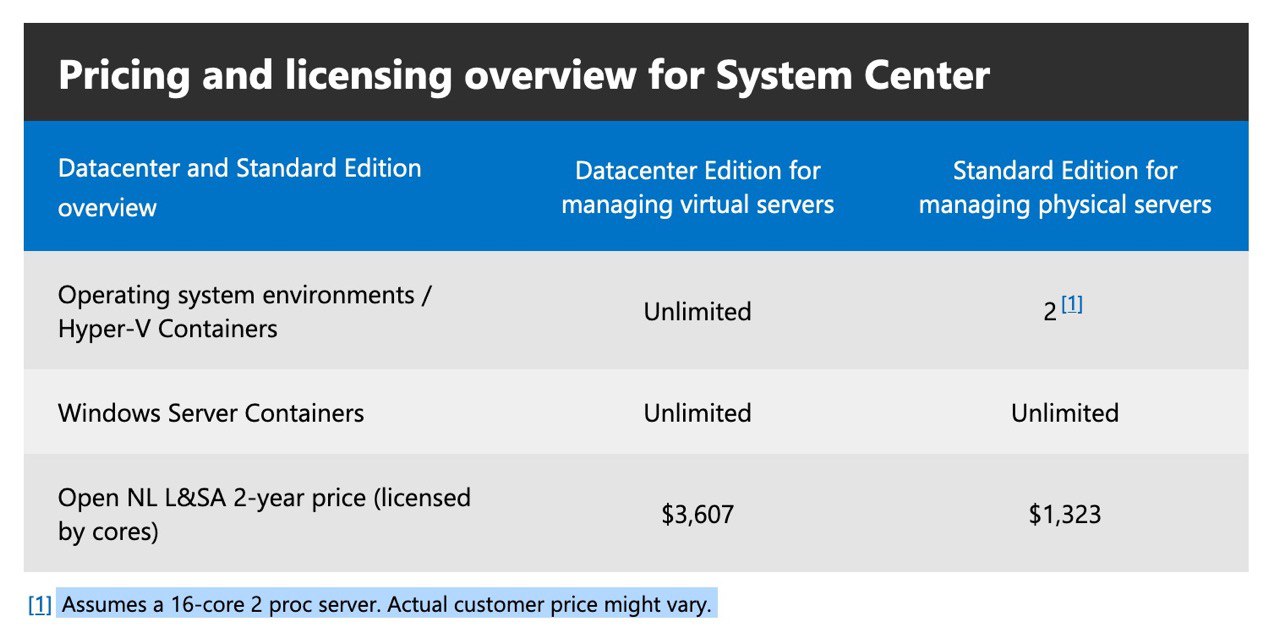Click the 'Datacenter Edition for managing virtual servers' column header

697,187
